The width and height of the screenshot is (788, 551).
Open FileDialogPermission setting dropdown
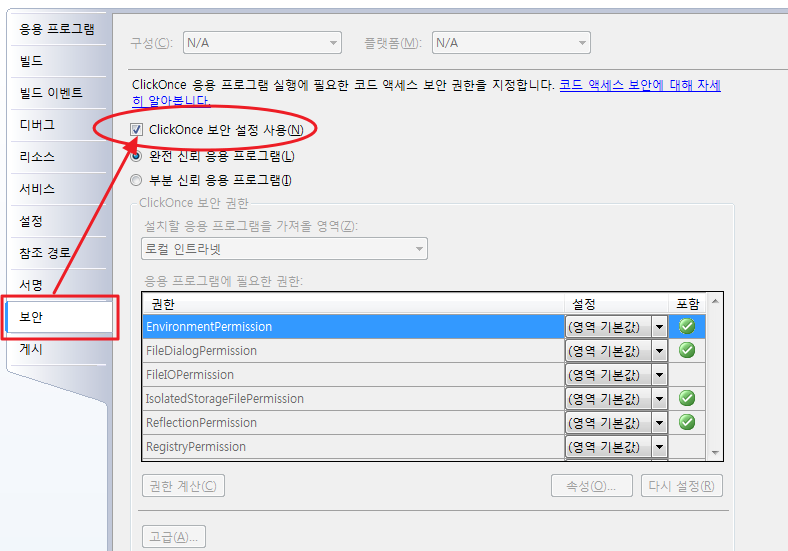pos(659,351)
